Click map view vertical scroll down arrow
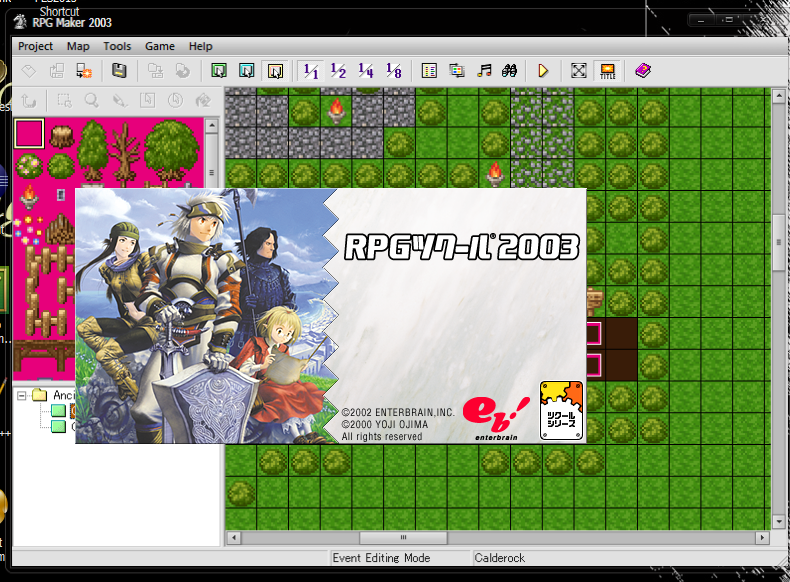Viewport: 790px width, 582px height. [778, 522]
